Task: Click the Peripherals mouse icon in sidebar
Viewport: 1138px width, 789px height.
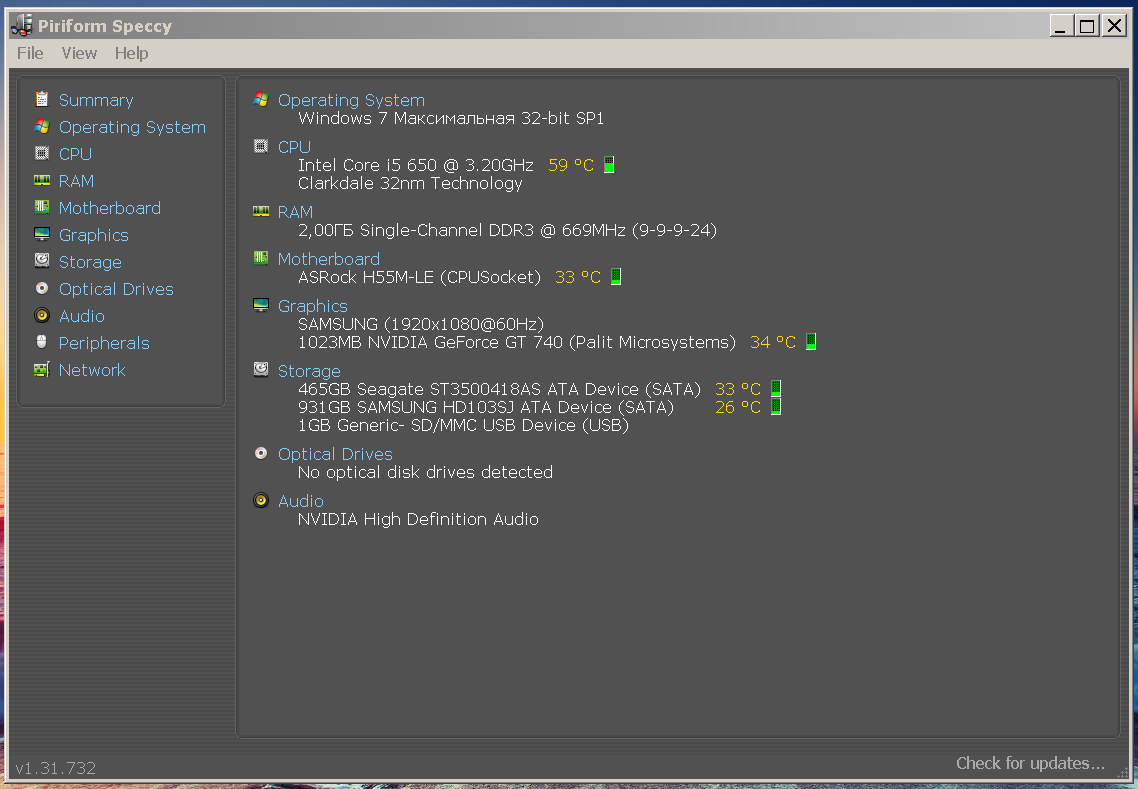Action: [x=42, y=342]
